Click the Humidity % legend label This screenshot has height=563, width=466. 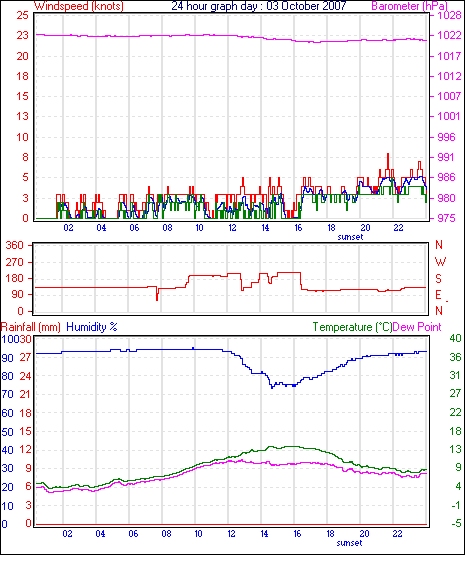92,327
